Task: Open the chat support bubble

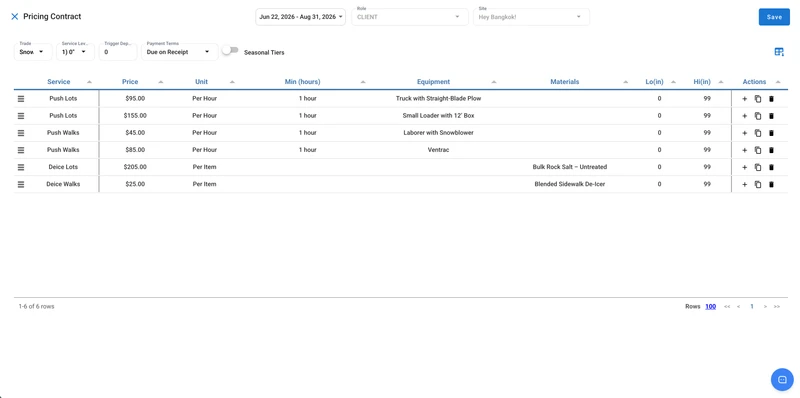Action: click(782, 379)
